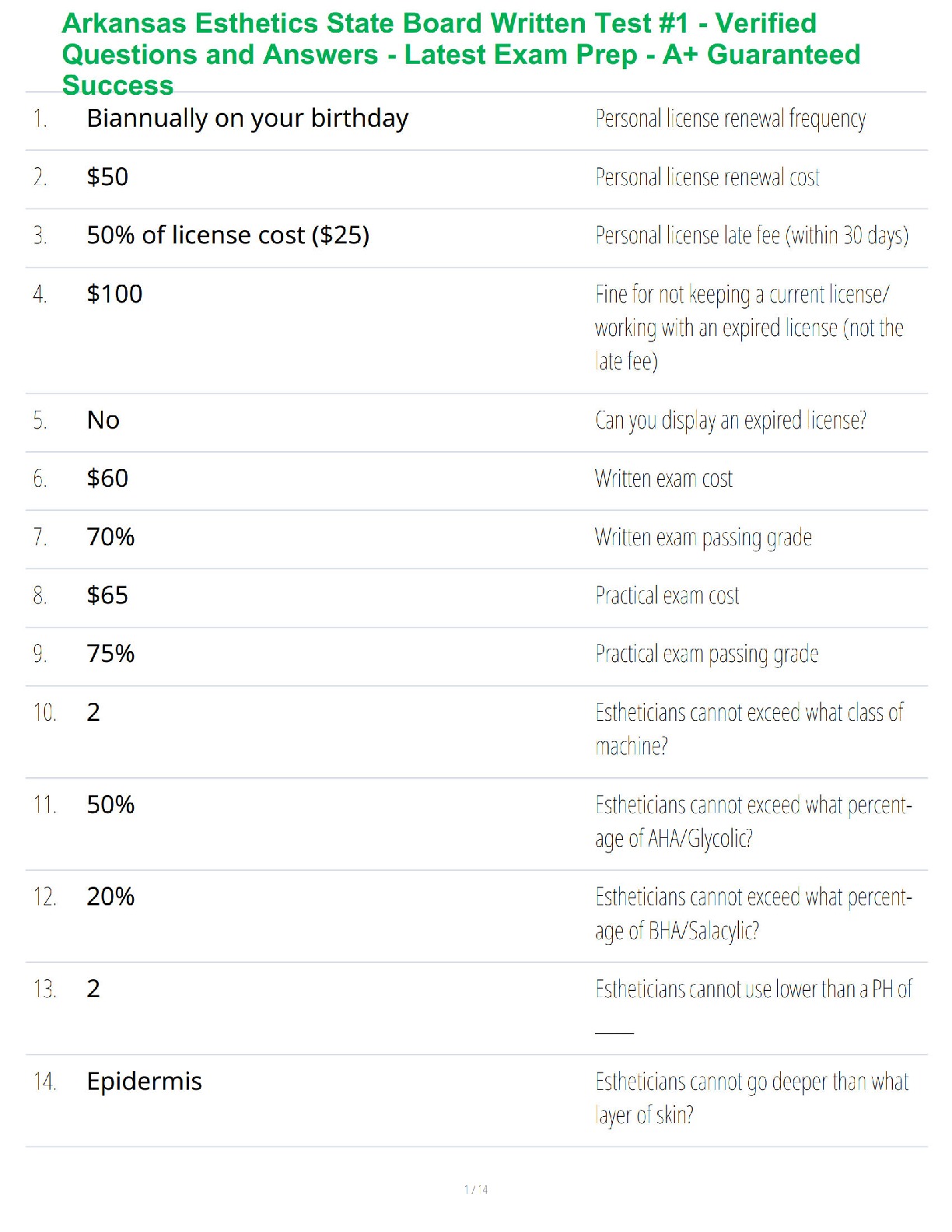This screenshot has height=1232, width=952.
Task: Click the 'Practical exam cost' label
Action: click(667, 596)
